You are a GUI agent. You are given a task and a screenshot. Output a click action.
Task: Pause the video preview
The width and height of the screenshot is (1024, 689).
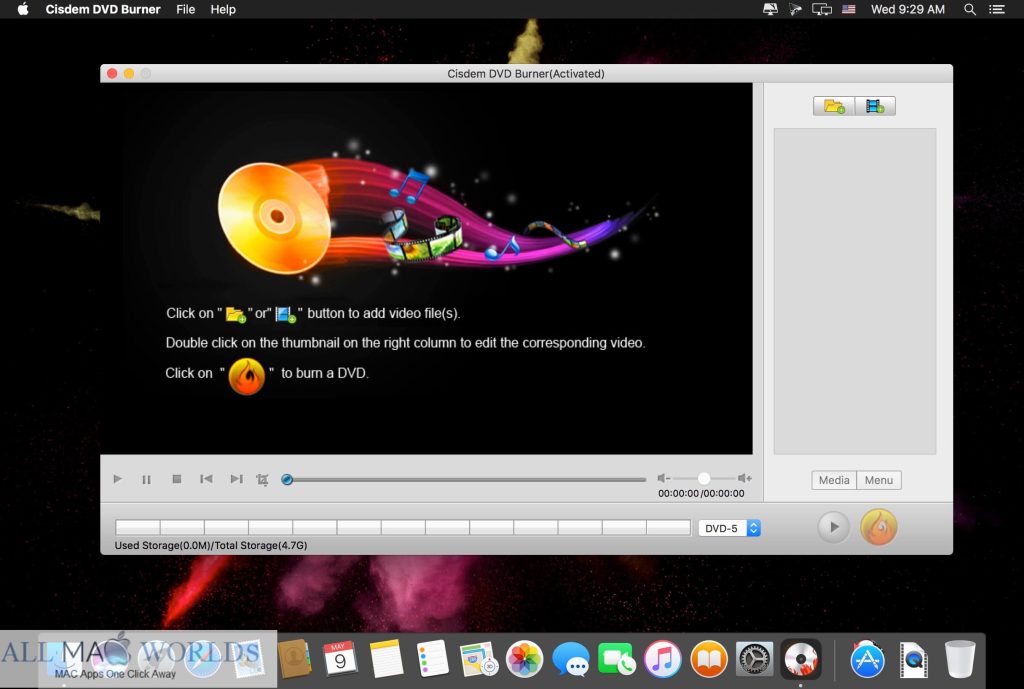point(146,479)
